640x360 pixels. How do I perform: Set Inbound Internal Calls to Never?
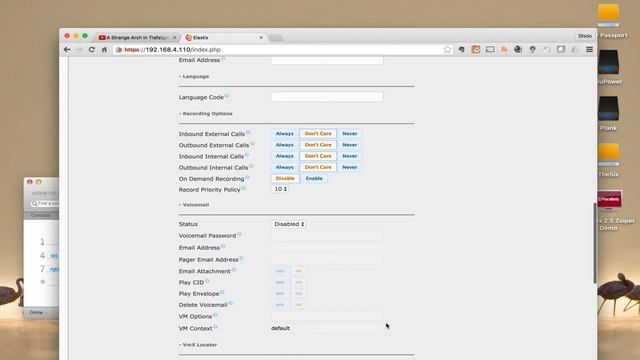pyautogui.click(x=350, y=156)
